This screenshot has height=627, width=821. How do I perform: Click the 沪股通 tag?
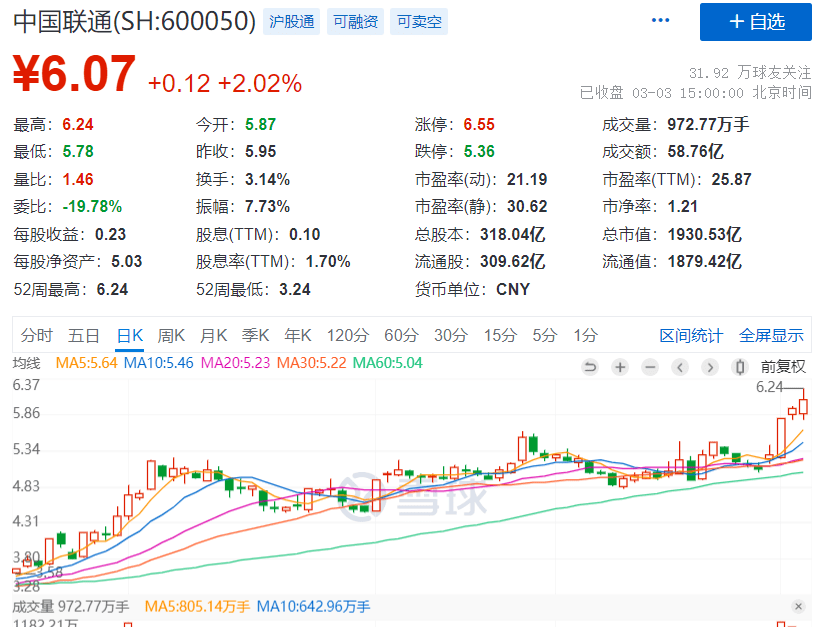point(292,22)
